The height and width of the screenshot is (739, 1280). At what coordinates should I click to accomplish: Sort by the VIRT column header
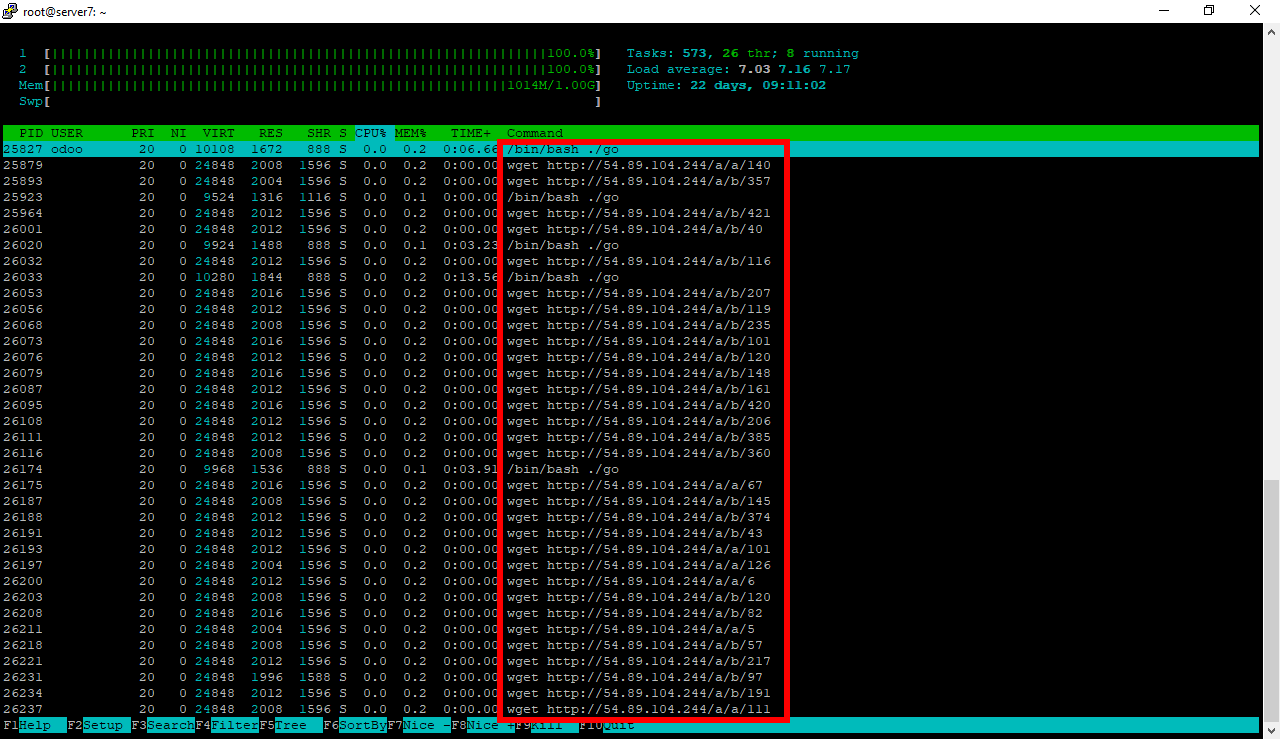click(219, 133)
